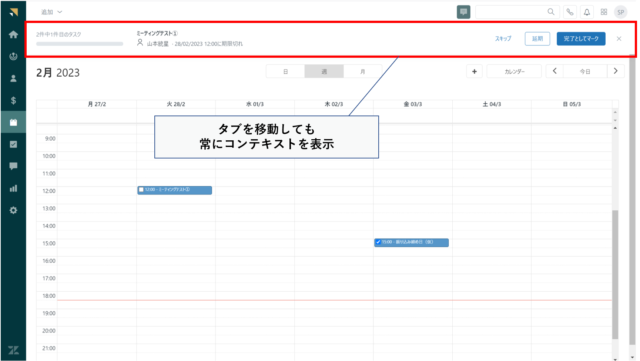Viewport: 640px width, 361px height.
Task: Click the Zendesk Sell logo at top
Action: coord(13,12)
